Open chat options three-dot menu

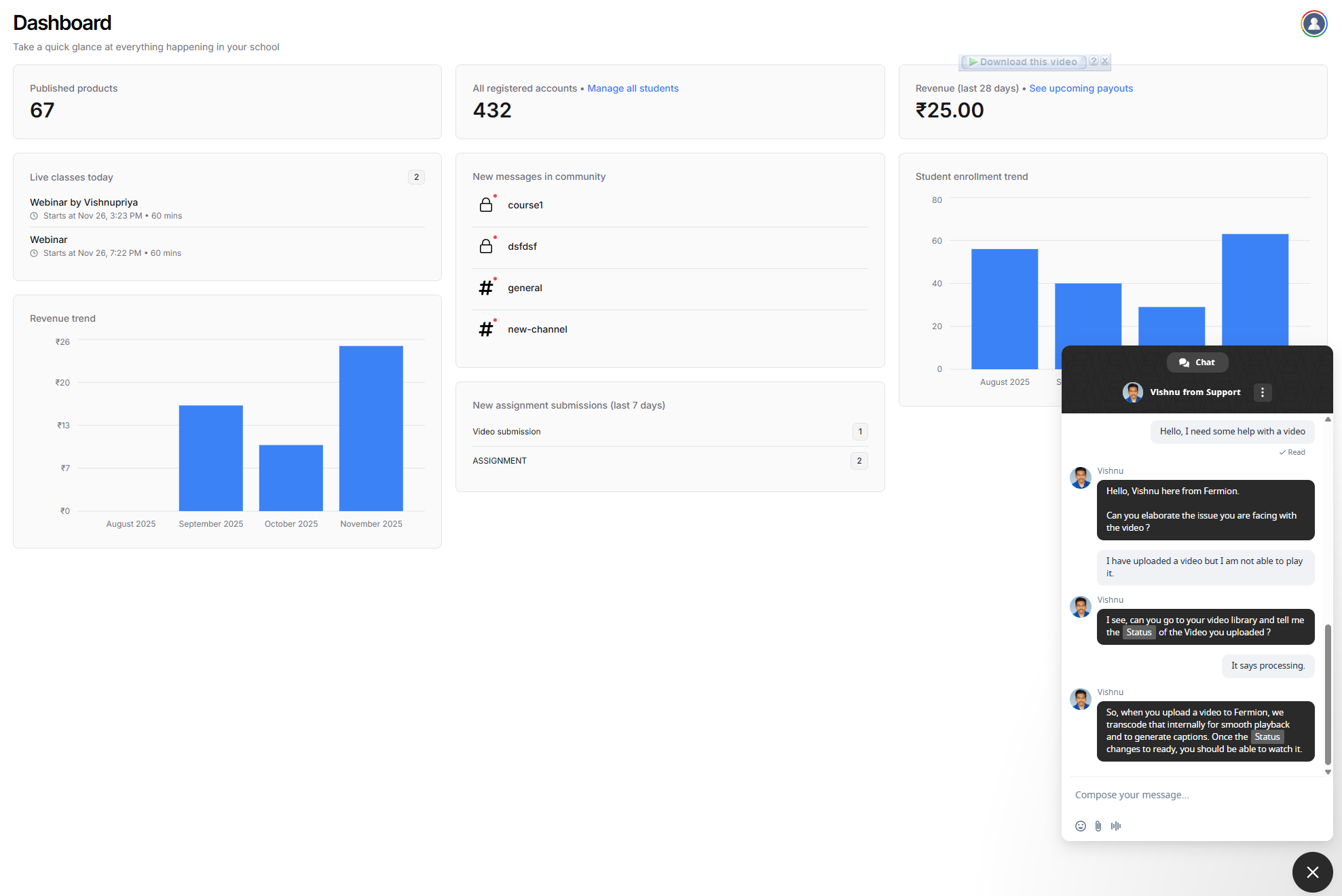pyautogui.click(x=1263, y=392)
